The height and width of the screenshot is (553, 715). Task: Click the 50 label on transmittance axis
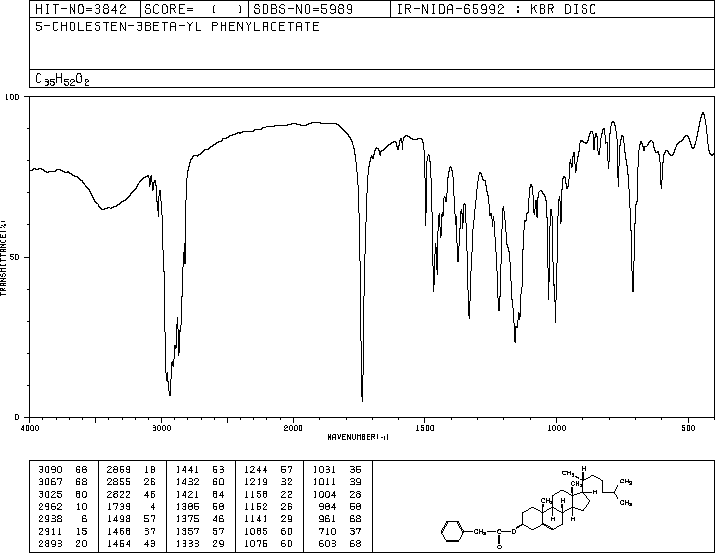(x=15, y=257)
